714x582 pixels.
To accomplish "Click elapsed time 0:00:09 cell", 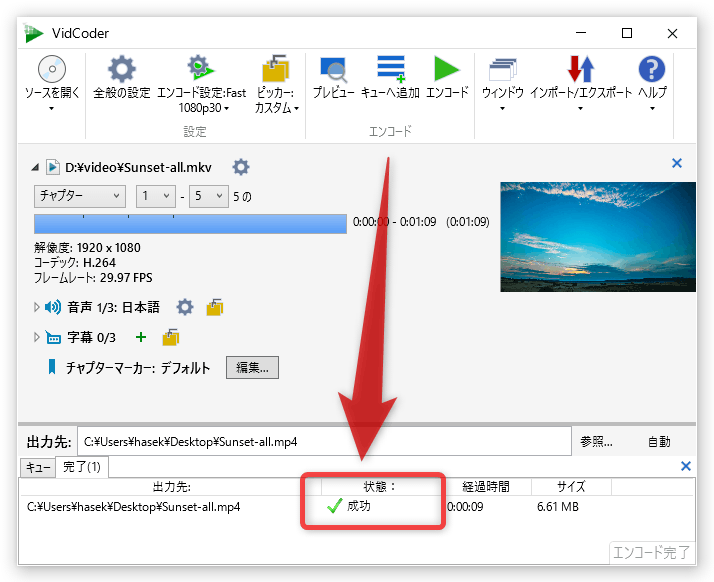I will pos(465,507).
